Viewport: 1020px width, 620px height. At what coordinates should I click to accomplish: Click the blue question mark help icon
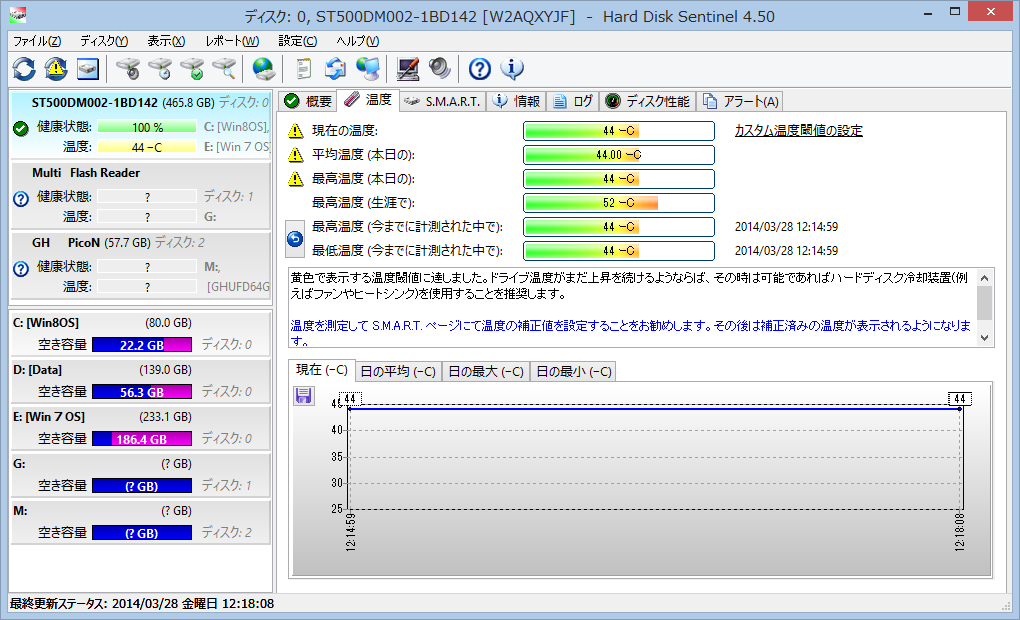479,68
